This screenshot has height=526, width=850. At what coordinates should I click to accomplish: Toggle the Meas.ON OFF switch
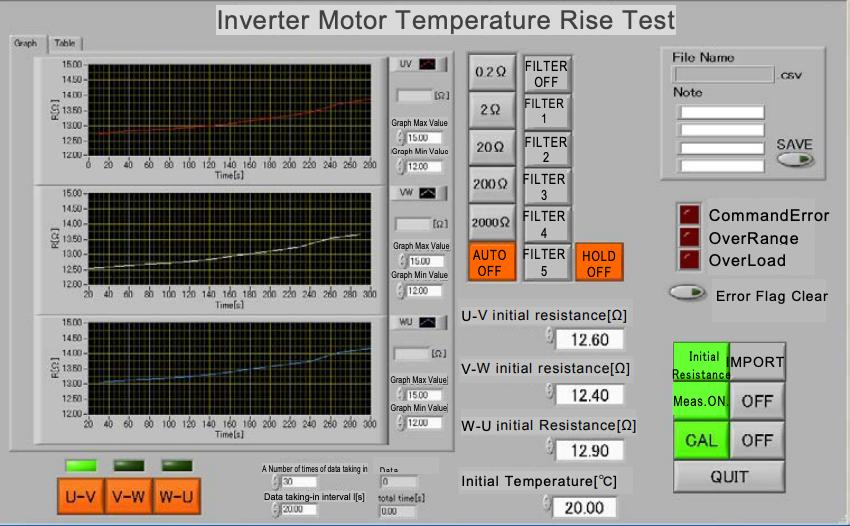click(757, 401)
